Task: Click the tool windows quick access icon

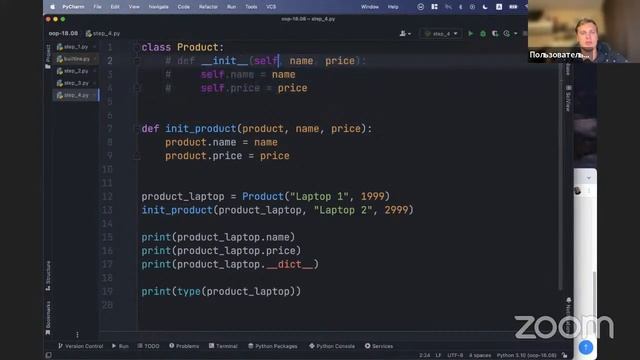Action: click(49, 356)
